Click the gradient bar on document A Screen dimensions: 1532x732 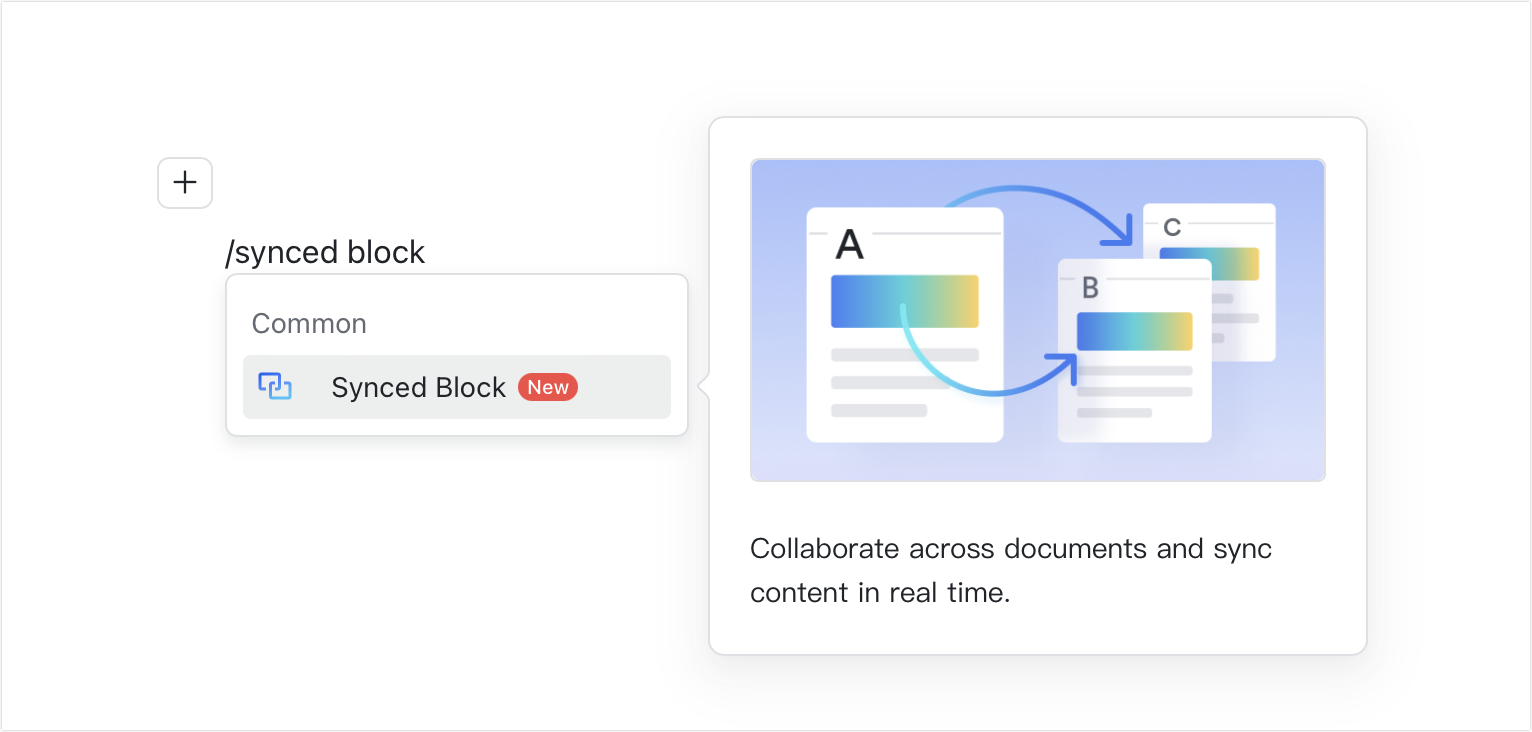[x=904, y=301]
